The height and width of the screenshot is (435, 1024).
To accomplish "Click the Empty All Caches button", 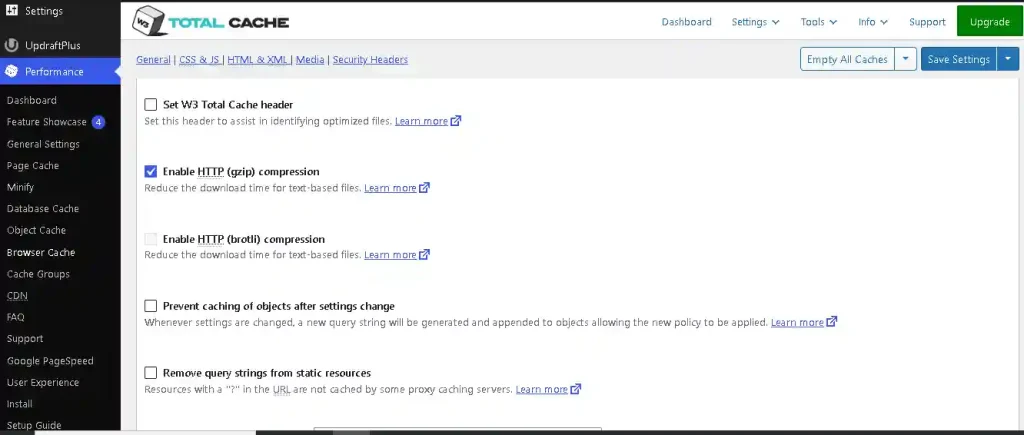I will pyautogui.click(x=848, y=59).
